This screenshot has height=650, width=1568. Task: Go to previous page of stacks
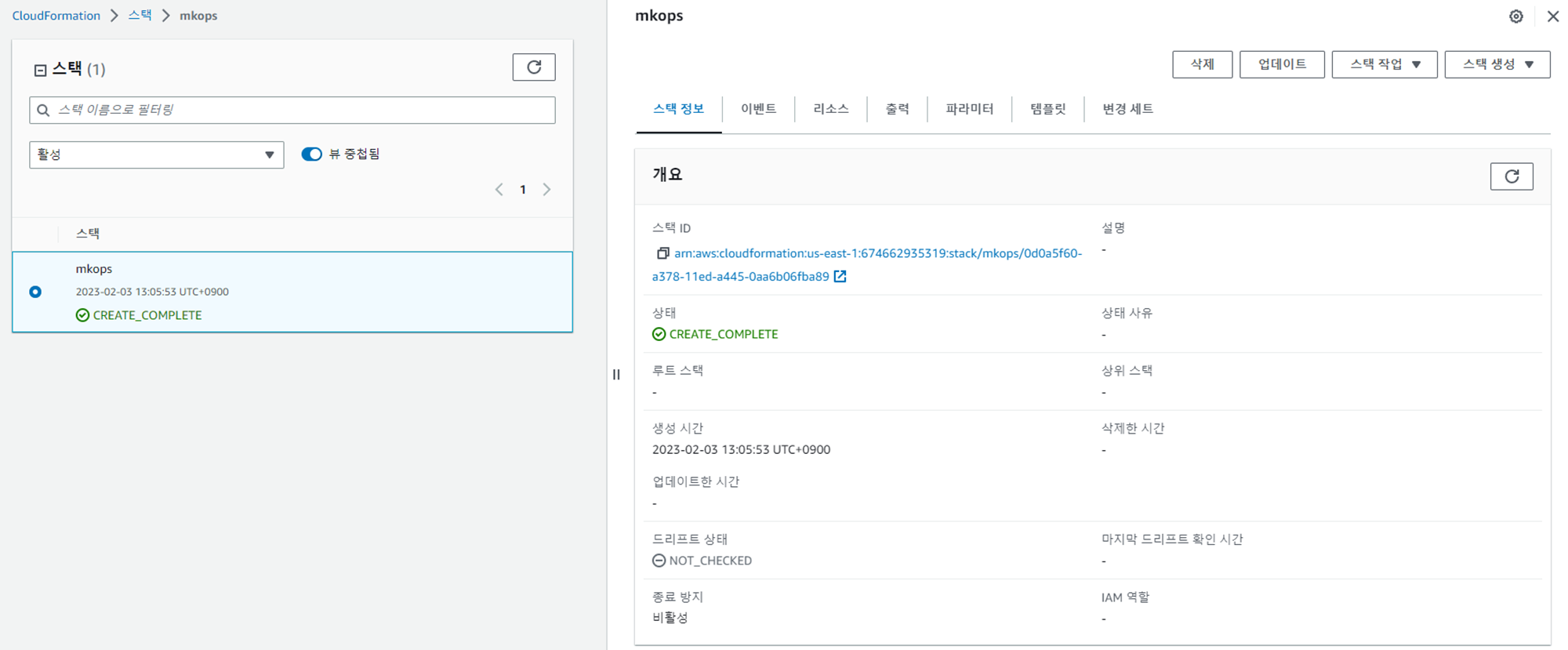point(499,190)
